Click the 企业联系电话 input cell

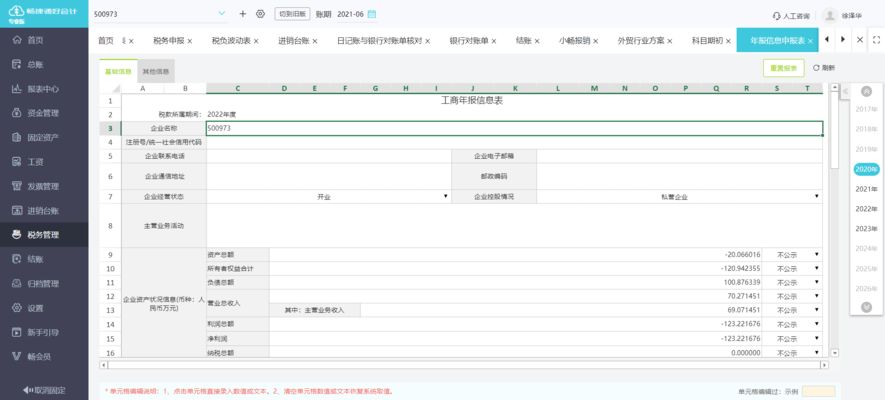329,156
